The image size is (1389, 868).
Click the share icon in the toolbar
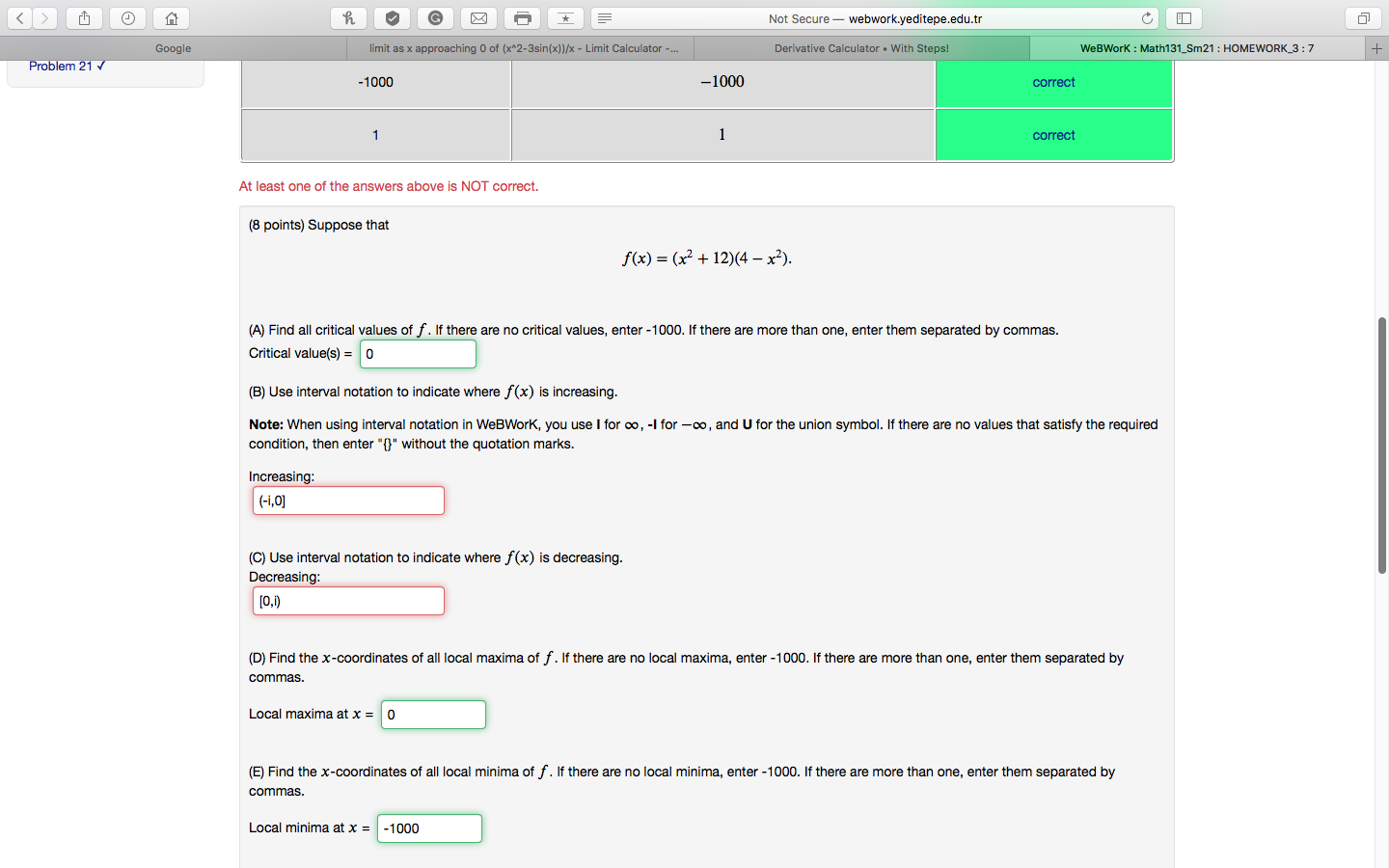click(x=83, y=17)
